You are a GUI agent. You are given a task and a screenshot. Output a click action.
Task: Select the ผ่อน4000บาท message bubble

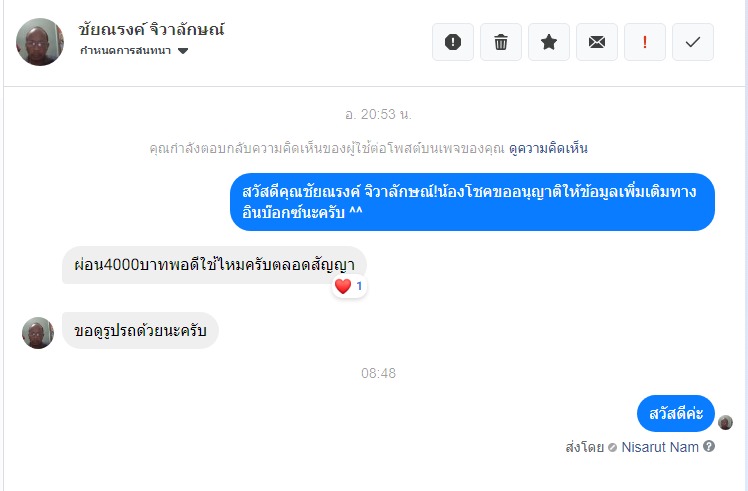coord(214,265)
